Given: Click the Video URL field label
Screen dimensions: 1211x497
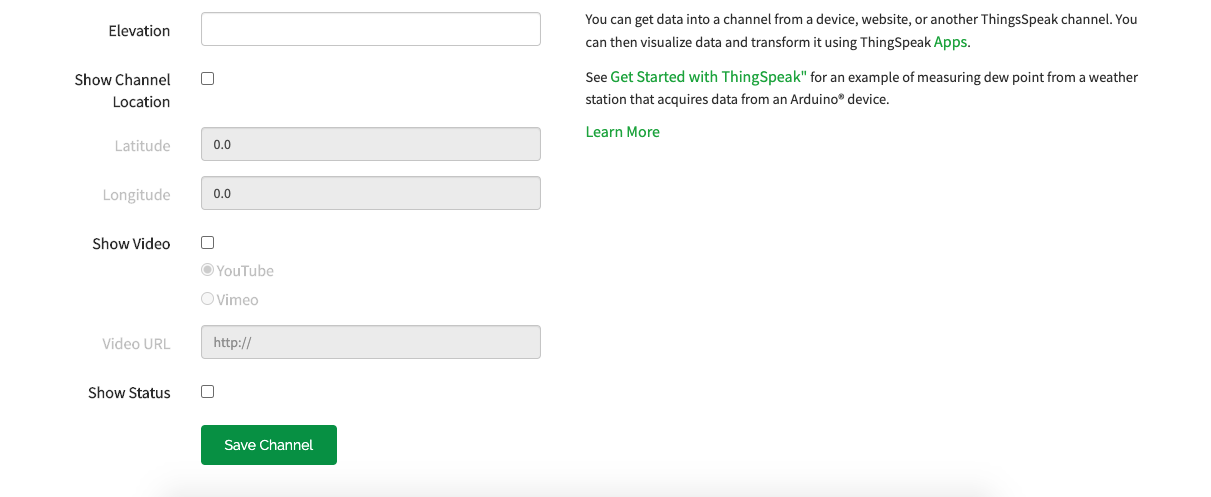Looking at the screenshot, I should (136, 344).
